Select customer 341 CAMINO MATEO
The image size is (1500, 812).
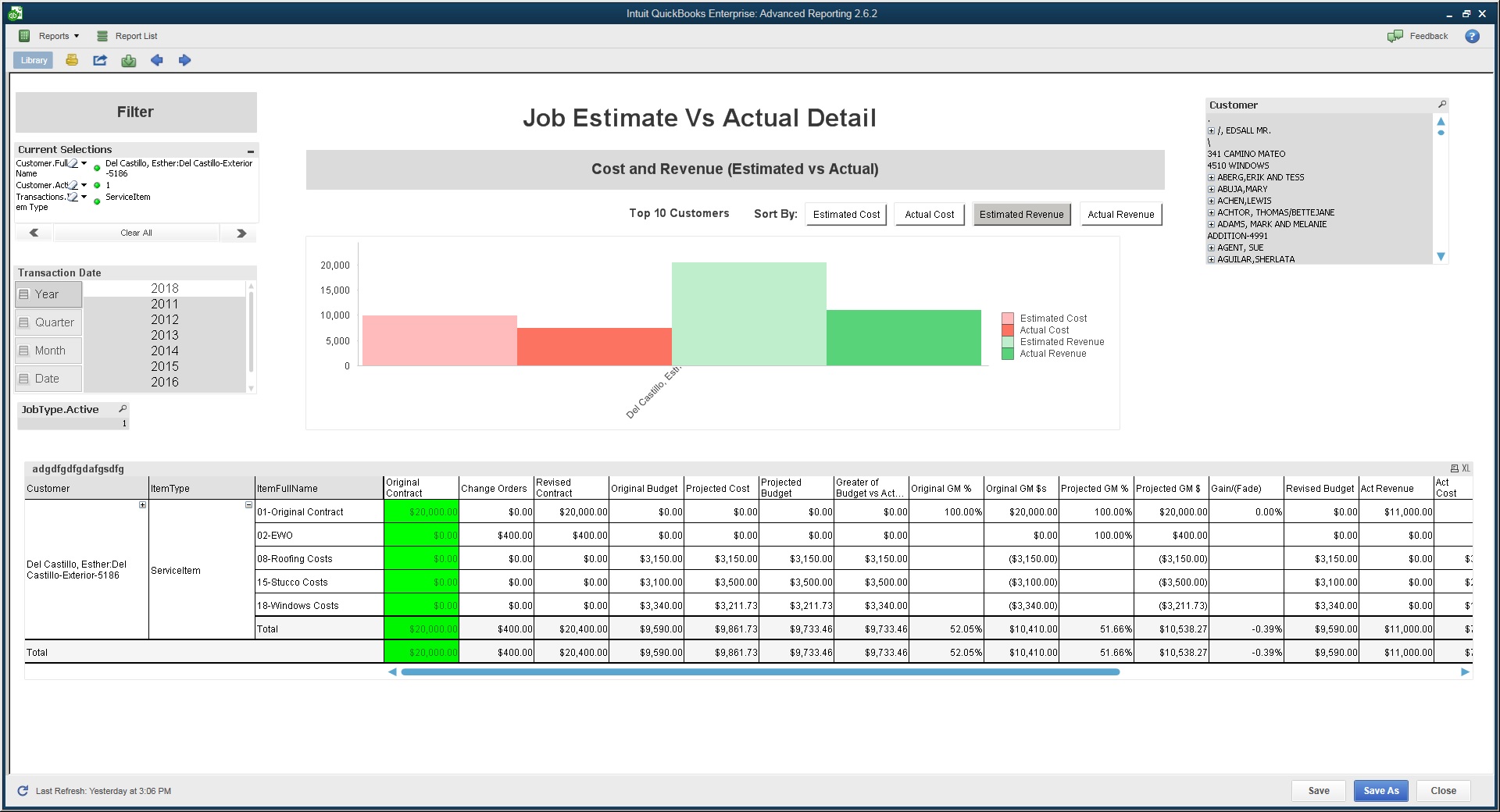(1246, 154)
